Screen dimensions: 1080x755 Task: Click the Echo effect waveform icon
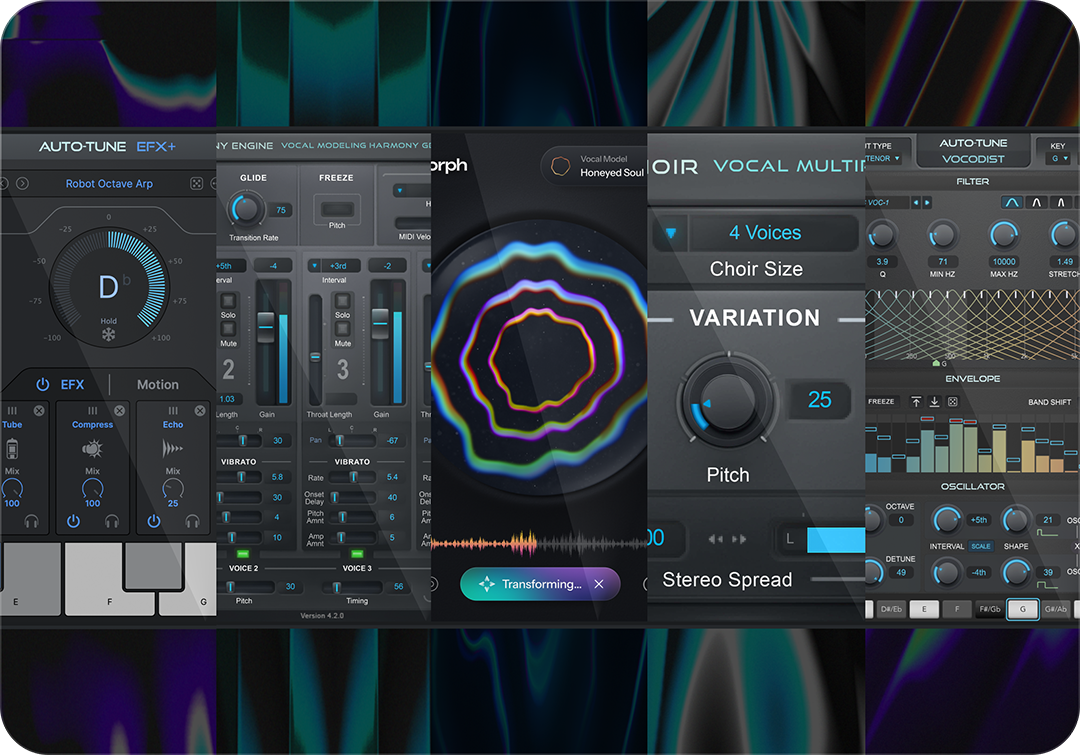click(172, 449)
